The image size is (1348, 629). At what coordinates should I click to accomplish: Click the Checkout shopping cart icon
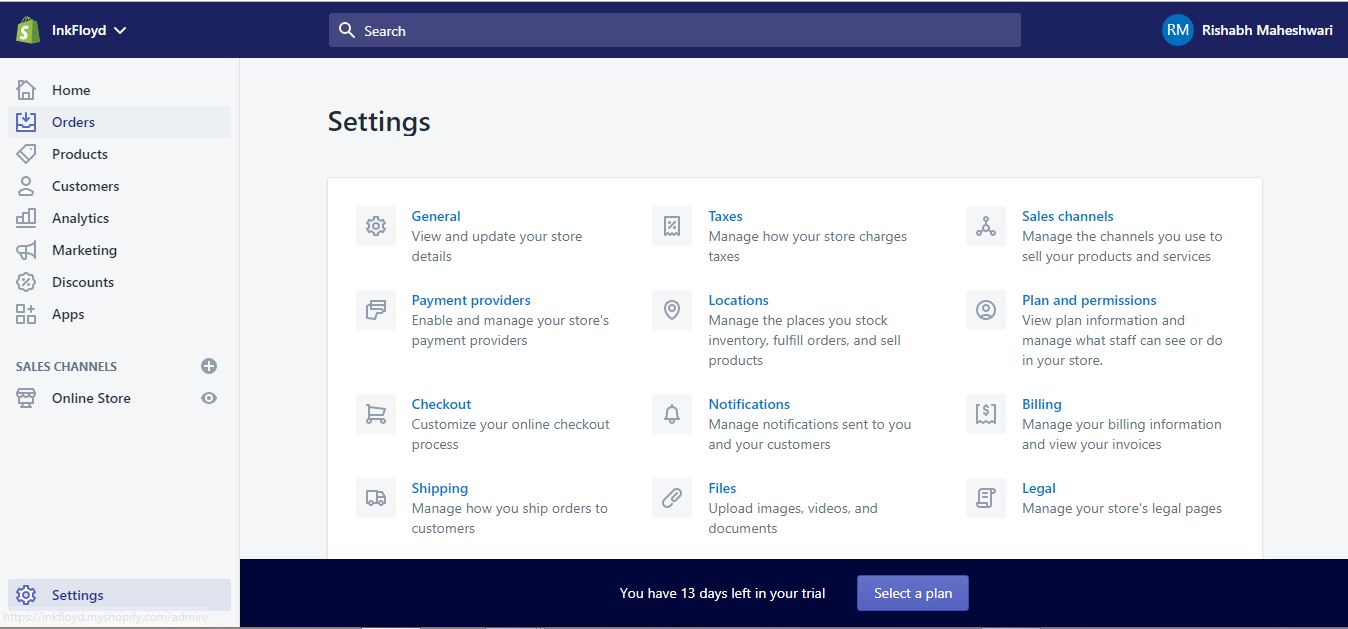coord(376,414)
